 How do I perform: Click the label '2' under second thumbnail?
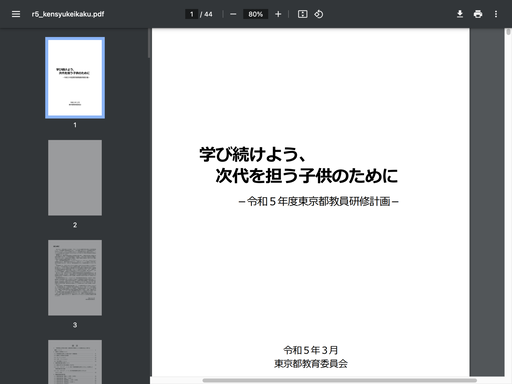click(x=75, y=225)
